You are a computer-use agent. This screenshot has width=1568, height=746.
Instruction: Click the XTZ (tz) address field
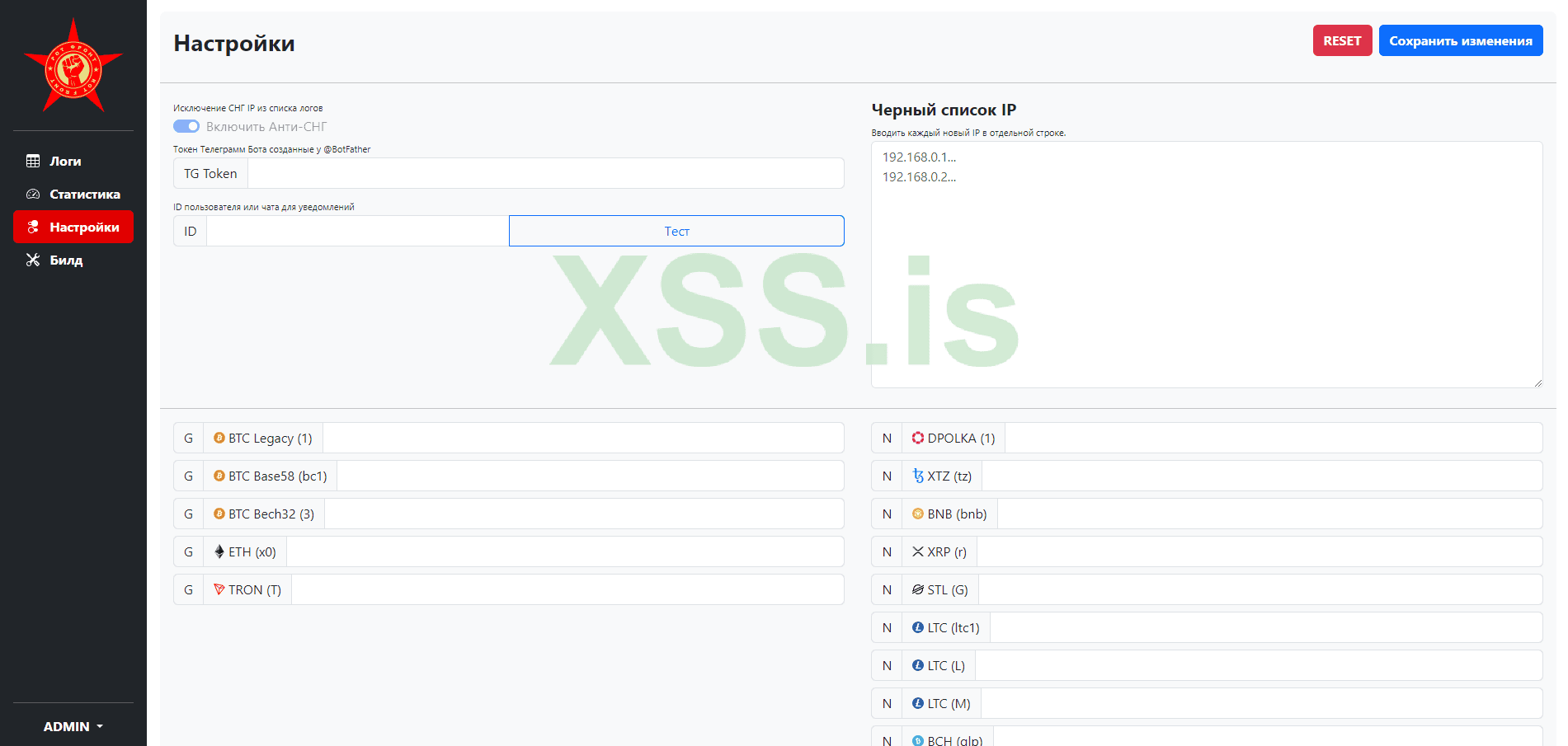pos(1262,476)
